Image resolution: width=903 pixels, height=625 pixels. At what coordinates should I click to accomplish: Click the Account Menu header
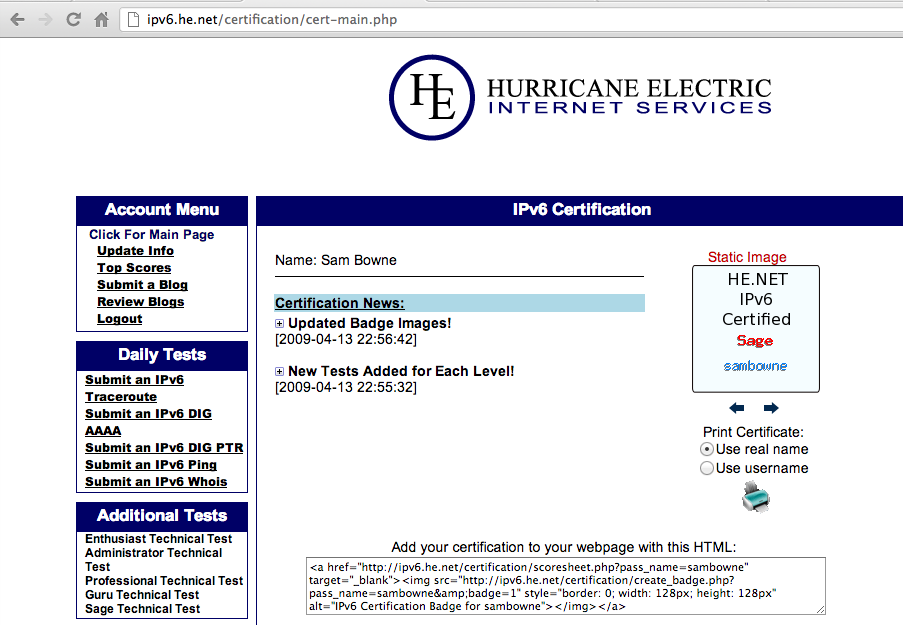click(162, 210)
